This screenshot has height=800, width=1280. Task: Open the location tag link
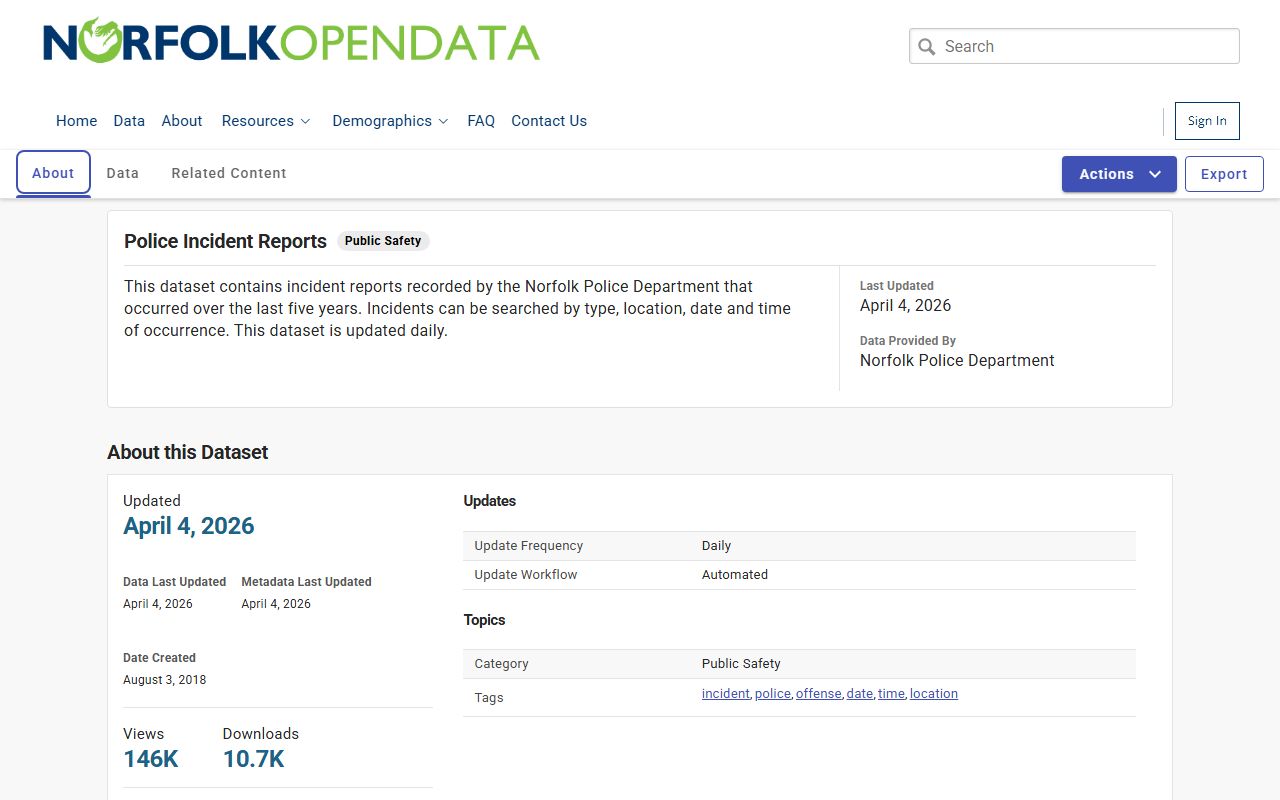coord(934,694)
